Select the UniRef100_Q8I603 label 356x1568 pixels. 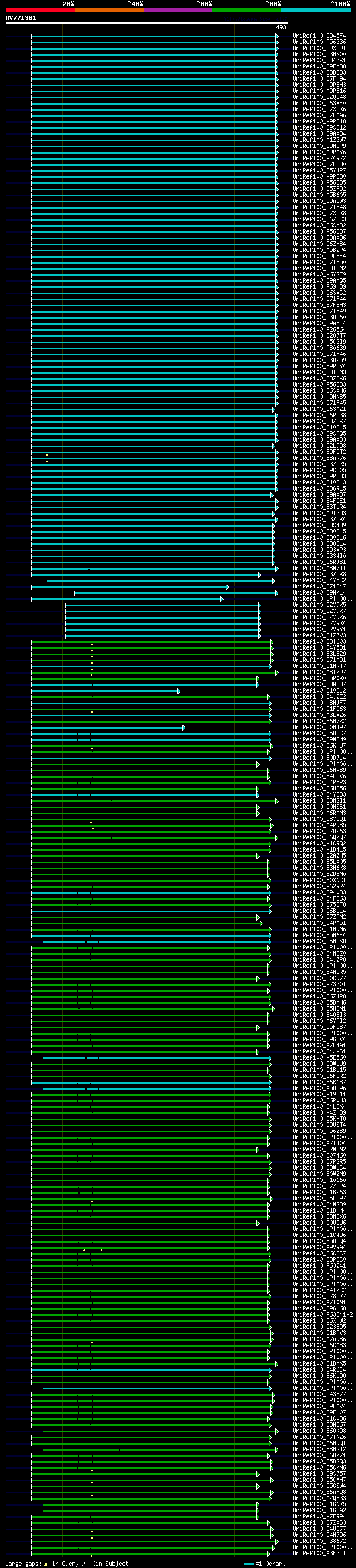click(319, 641)
